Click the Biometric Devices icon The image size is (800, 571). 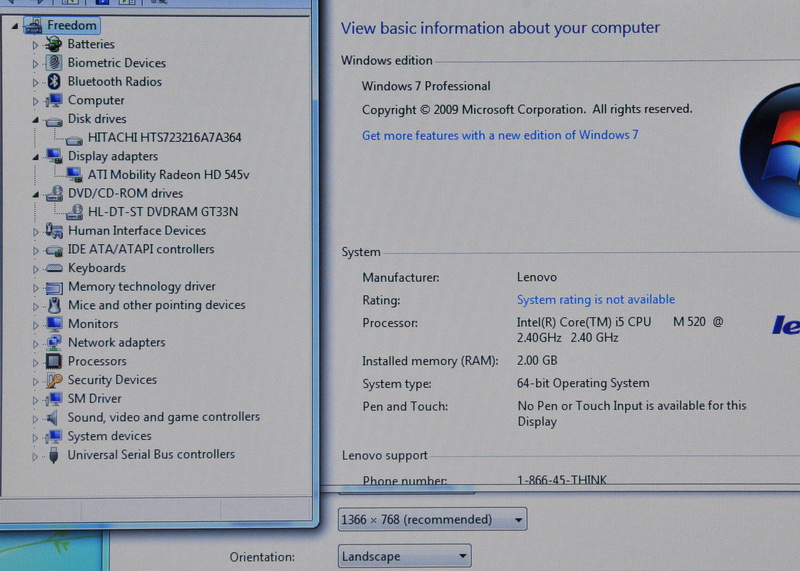(x=54, y=63)
